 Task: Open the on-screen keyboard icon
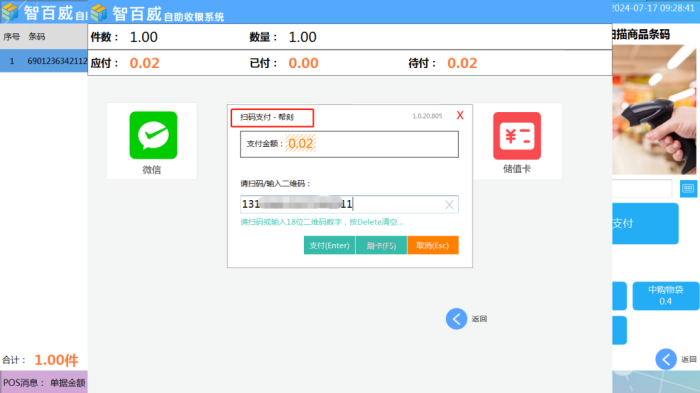tap(688, 188)
